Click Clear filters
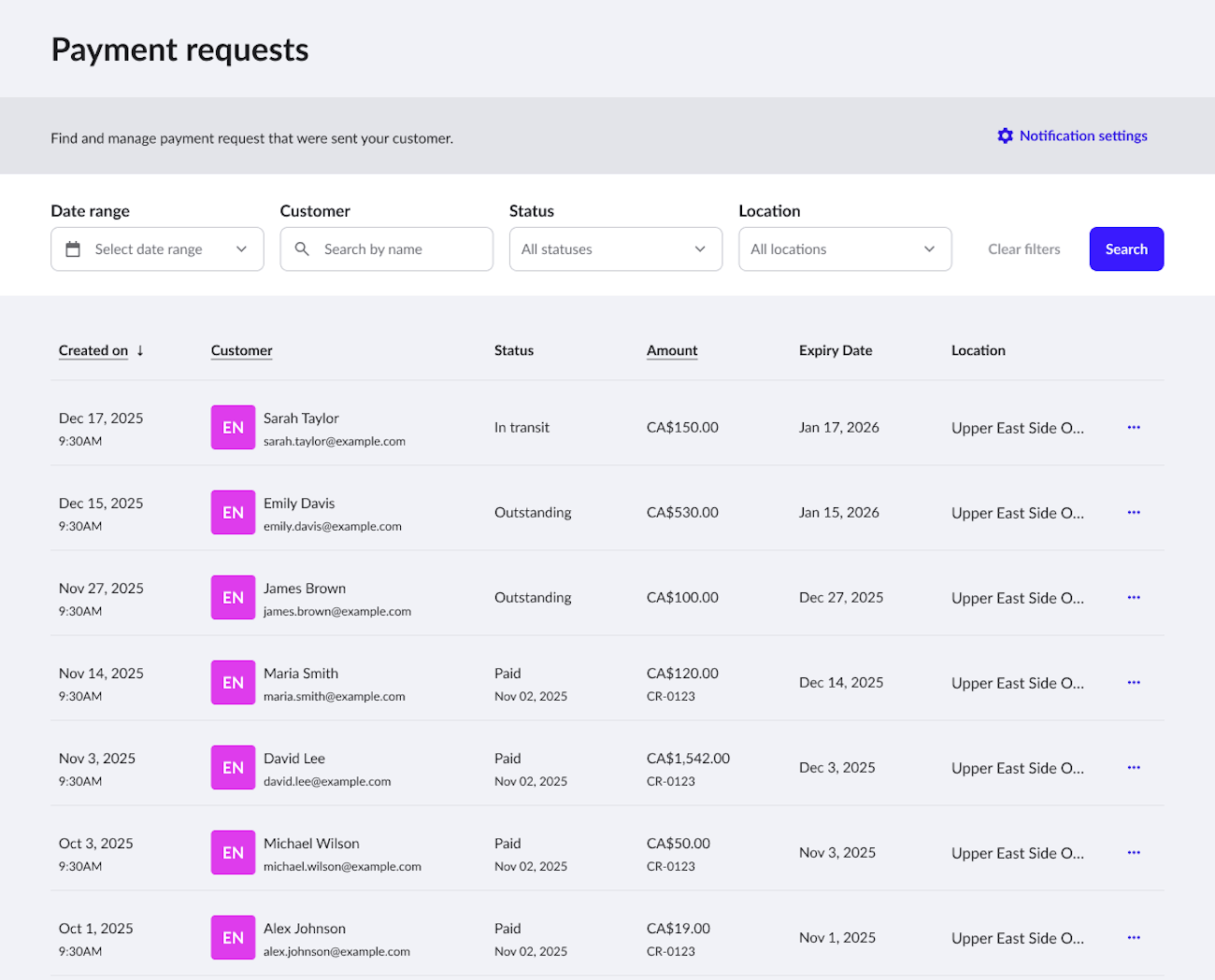The image size is (1215, 980). [x=1024, y=249]
